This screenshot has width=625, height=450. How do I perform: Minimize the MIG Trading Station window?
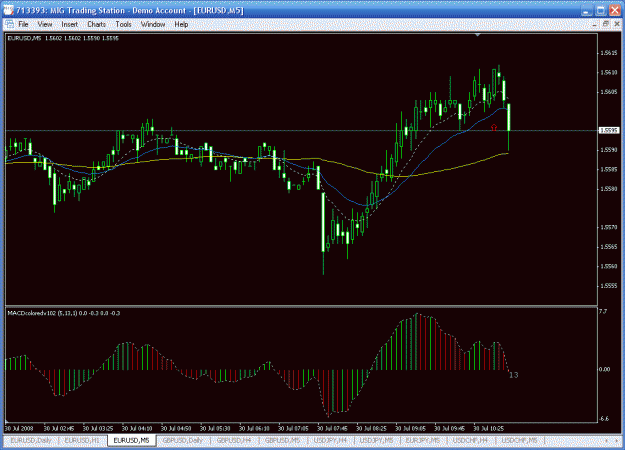click(586, 11)
